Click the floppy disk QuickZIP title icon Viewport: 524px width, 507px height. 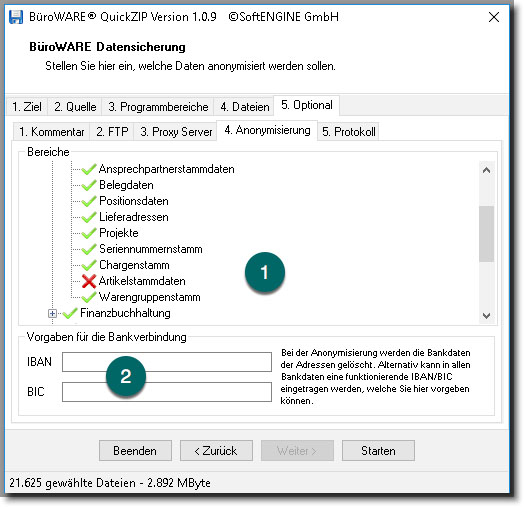[x=16, y=17]
